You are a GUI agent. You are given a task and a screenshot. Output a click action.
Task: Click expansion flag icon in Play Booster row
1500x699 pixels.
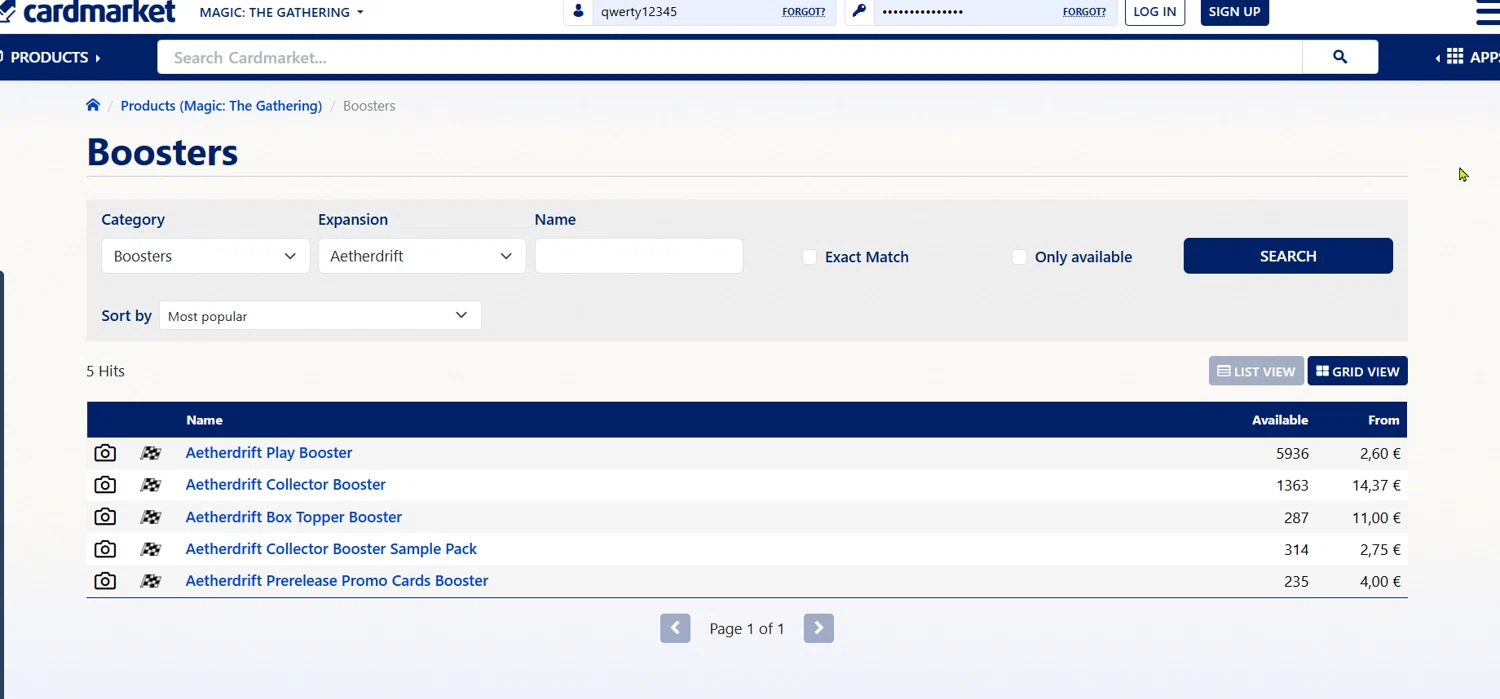pos(151,453)
